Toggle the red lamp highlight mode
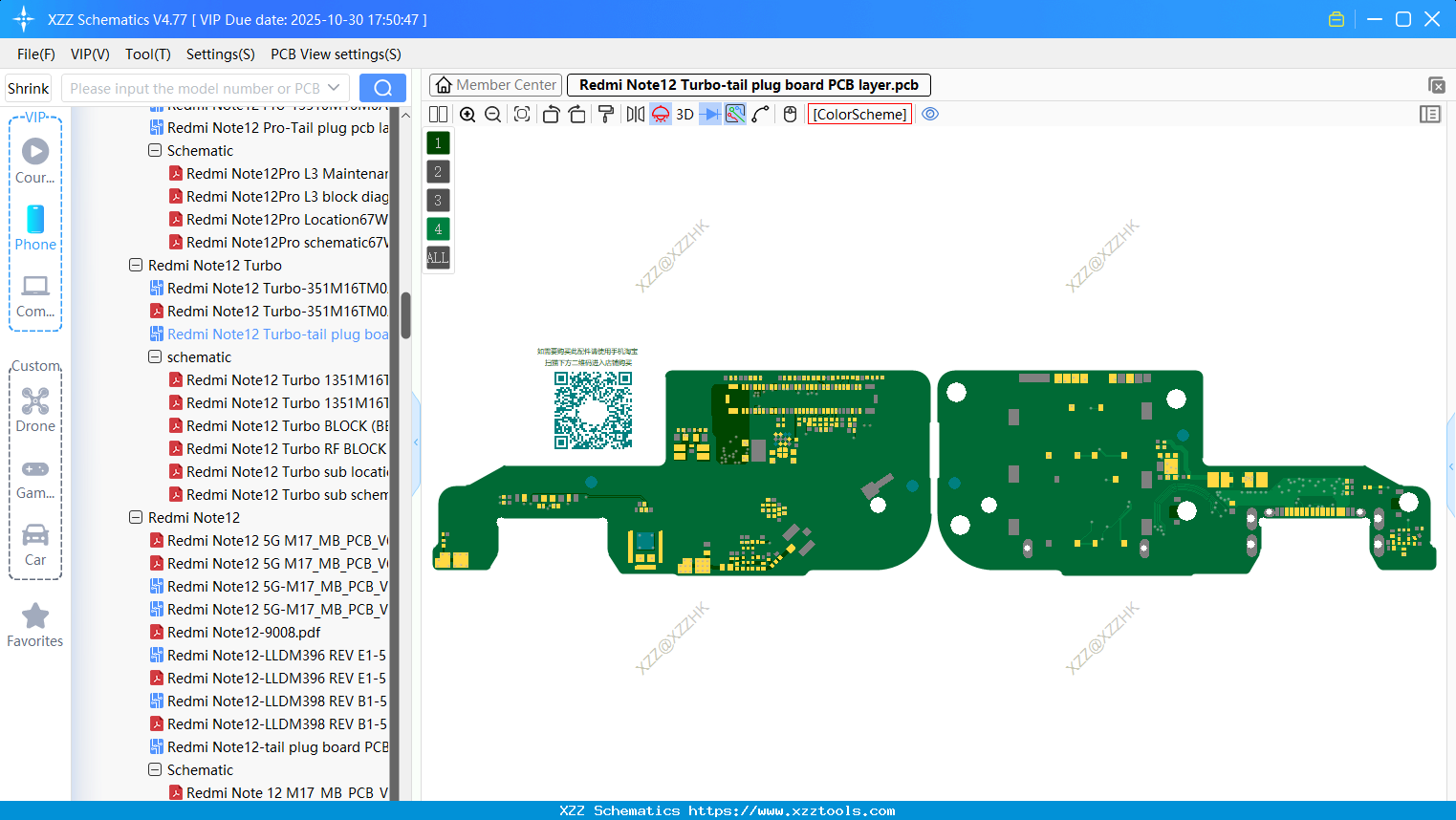 pos(660,114)
